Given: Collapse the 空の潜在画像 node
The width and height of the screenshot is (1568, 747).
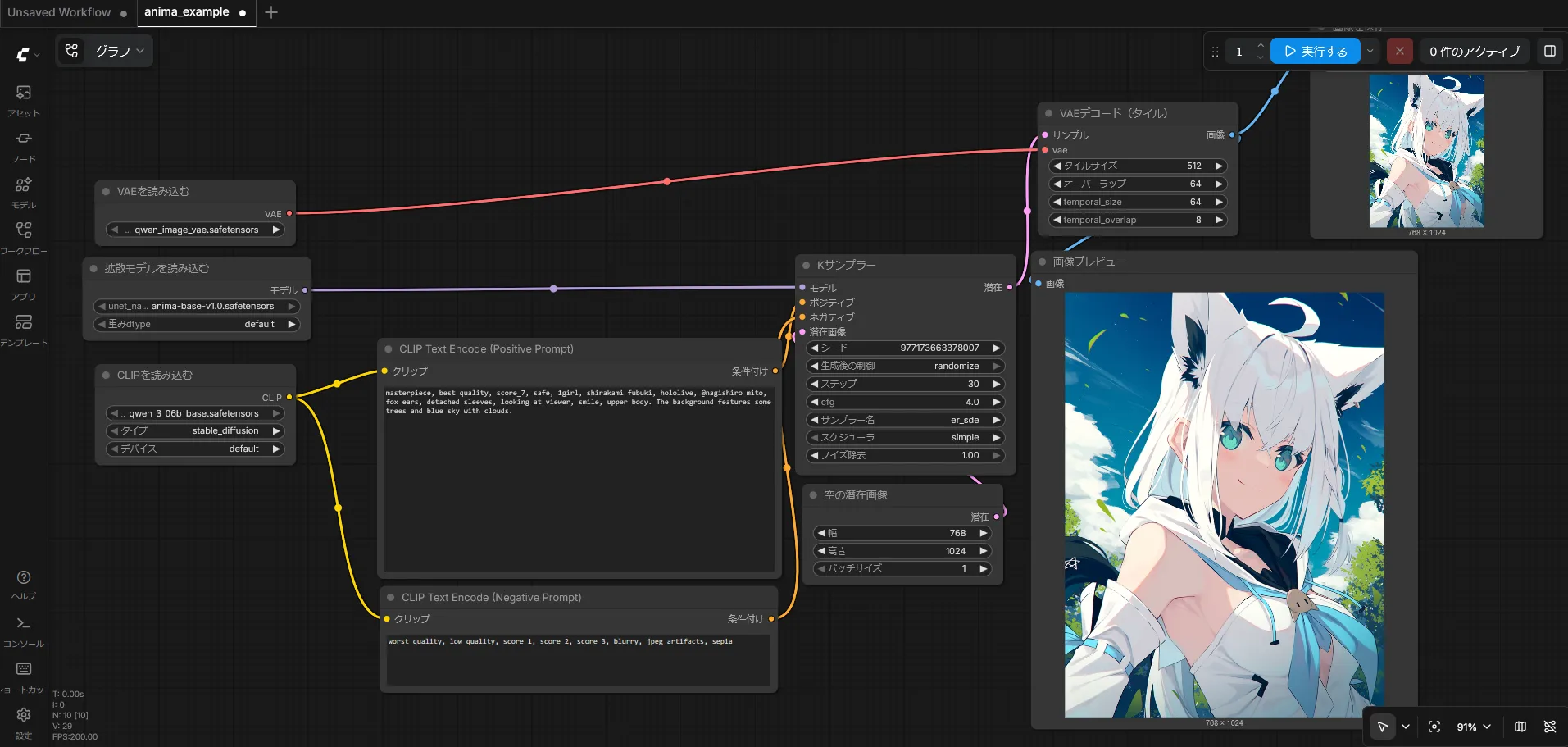Looking at the screenshot, I should pos(813,495).
